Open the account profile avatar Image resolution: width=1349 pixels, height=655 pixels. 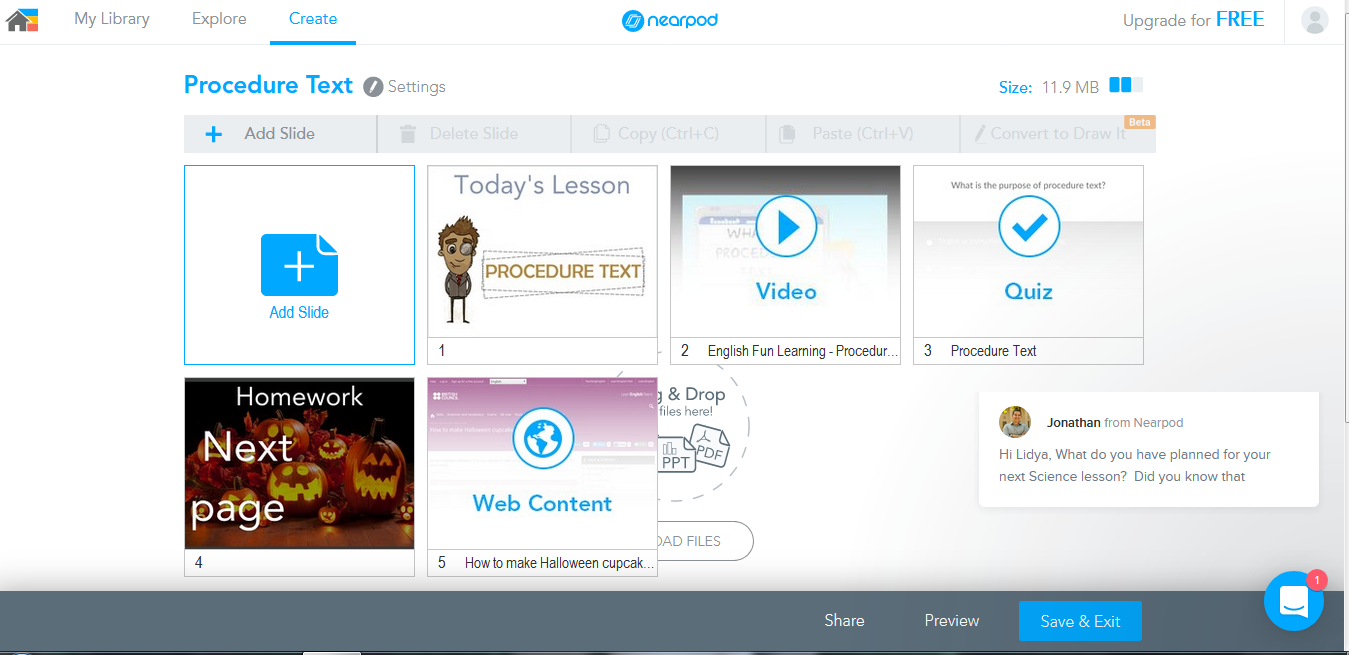tap(1314, 19)
